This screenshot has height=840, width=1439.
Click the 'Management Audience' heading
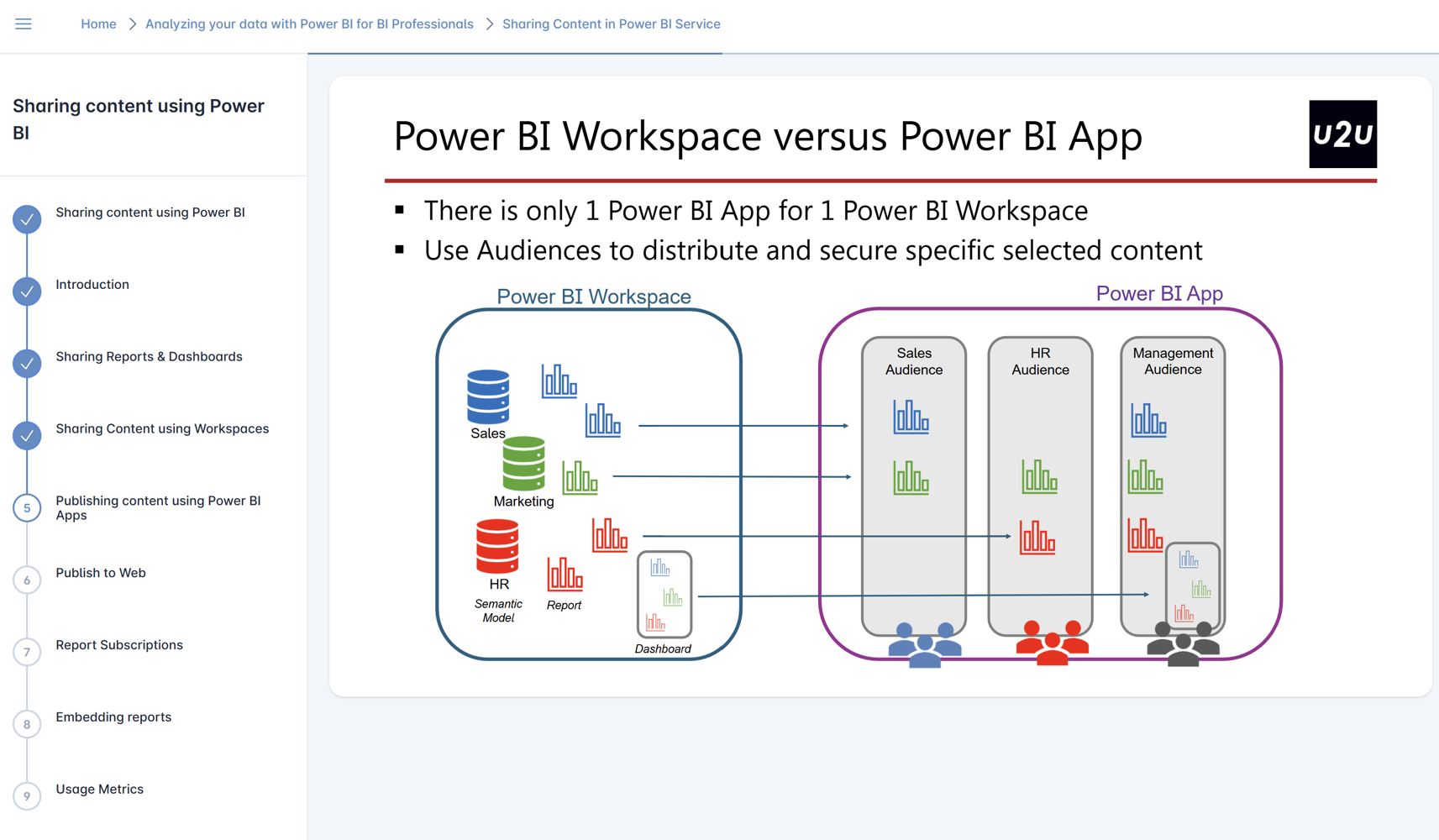1173,361
